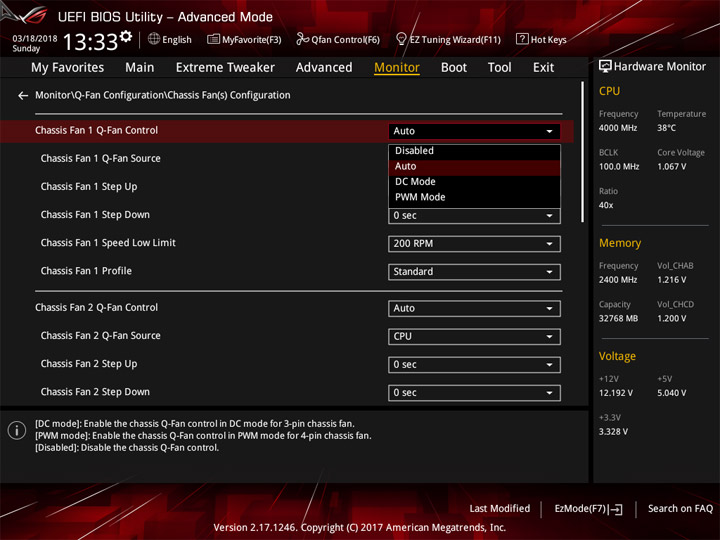Select Chassis Fan 2 Step Down label
The height and width of the screenshot is (540, 720).
pos(95,392)
